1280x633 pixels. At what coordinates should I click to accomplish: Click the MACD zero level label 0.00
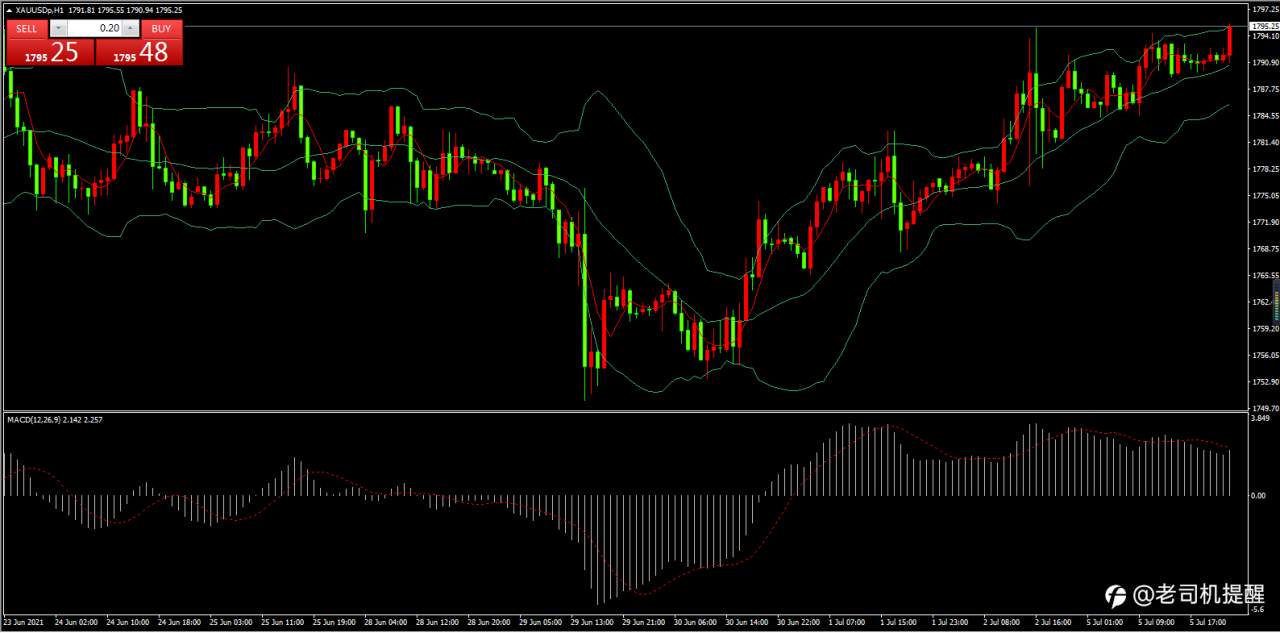pyautogui.click(x=1259, y=495)
